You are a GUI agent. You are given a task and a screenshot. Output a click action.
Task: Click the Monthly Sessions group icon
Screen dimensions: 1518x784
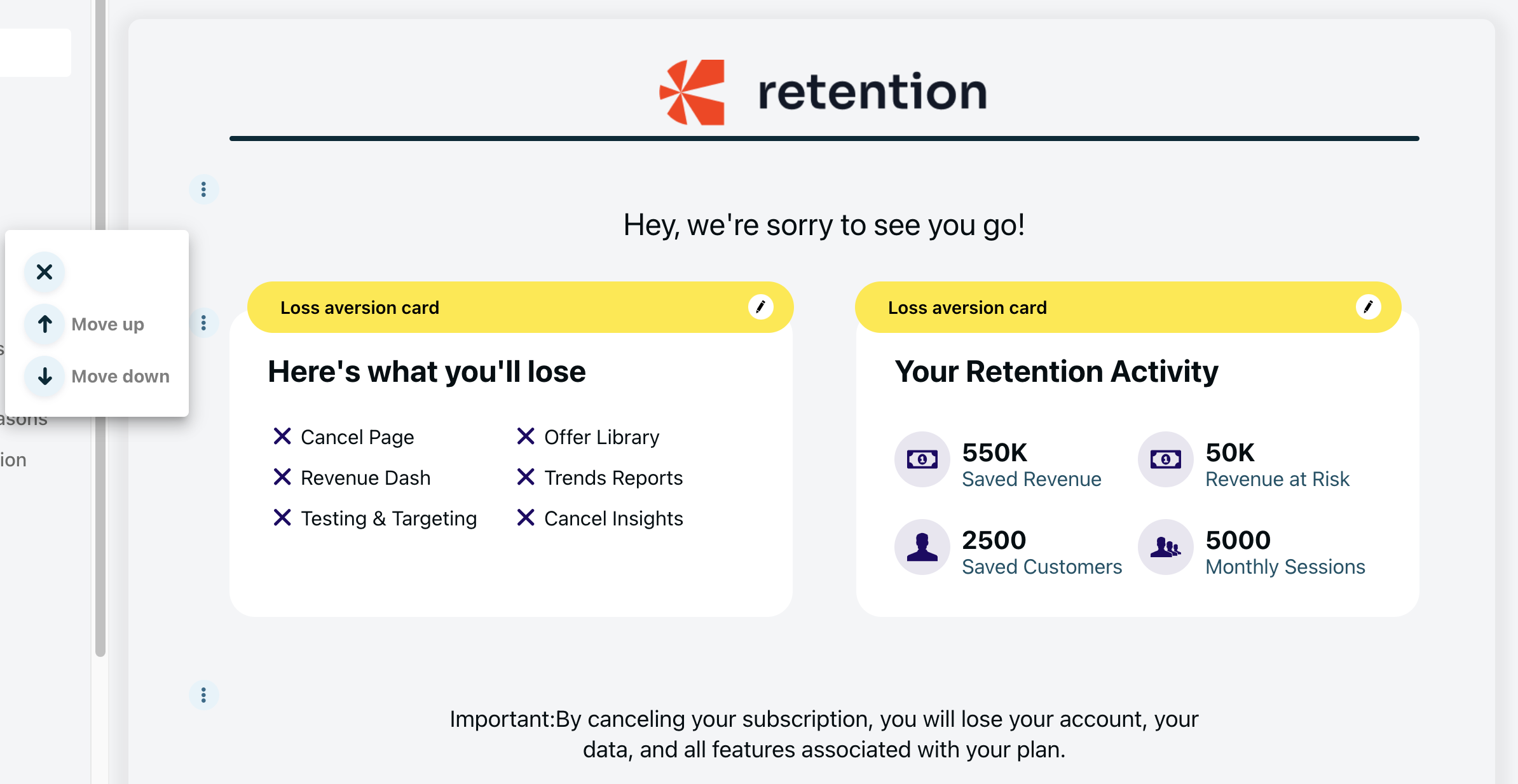[1165, 546]
